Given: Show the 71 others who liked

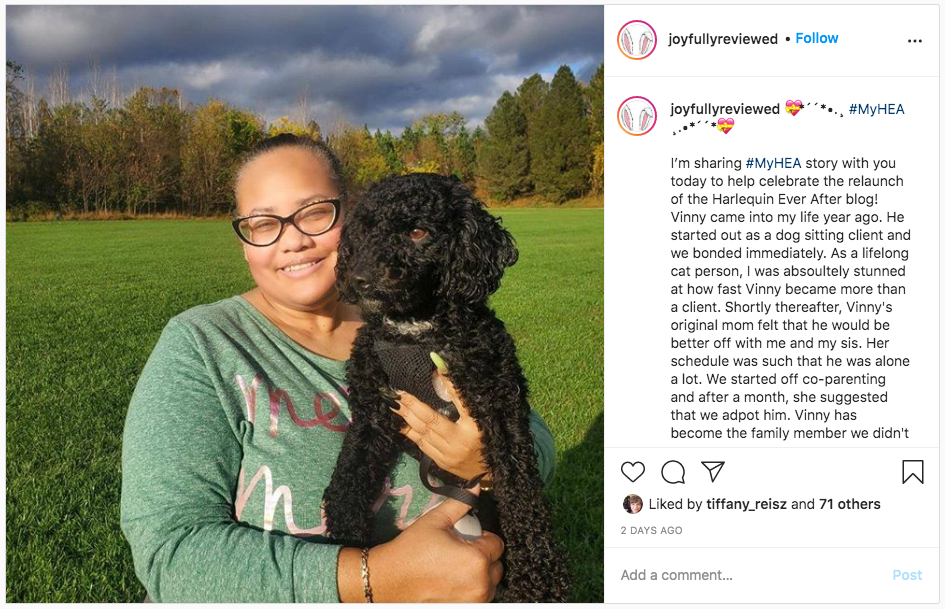Looking at the screenshot, I should [850, 504].
